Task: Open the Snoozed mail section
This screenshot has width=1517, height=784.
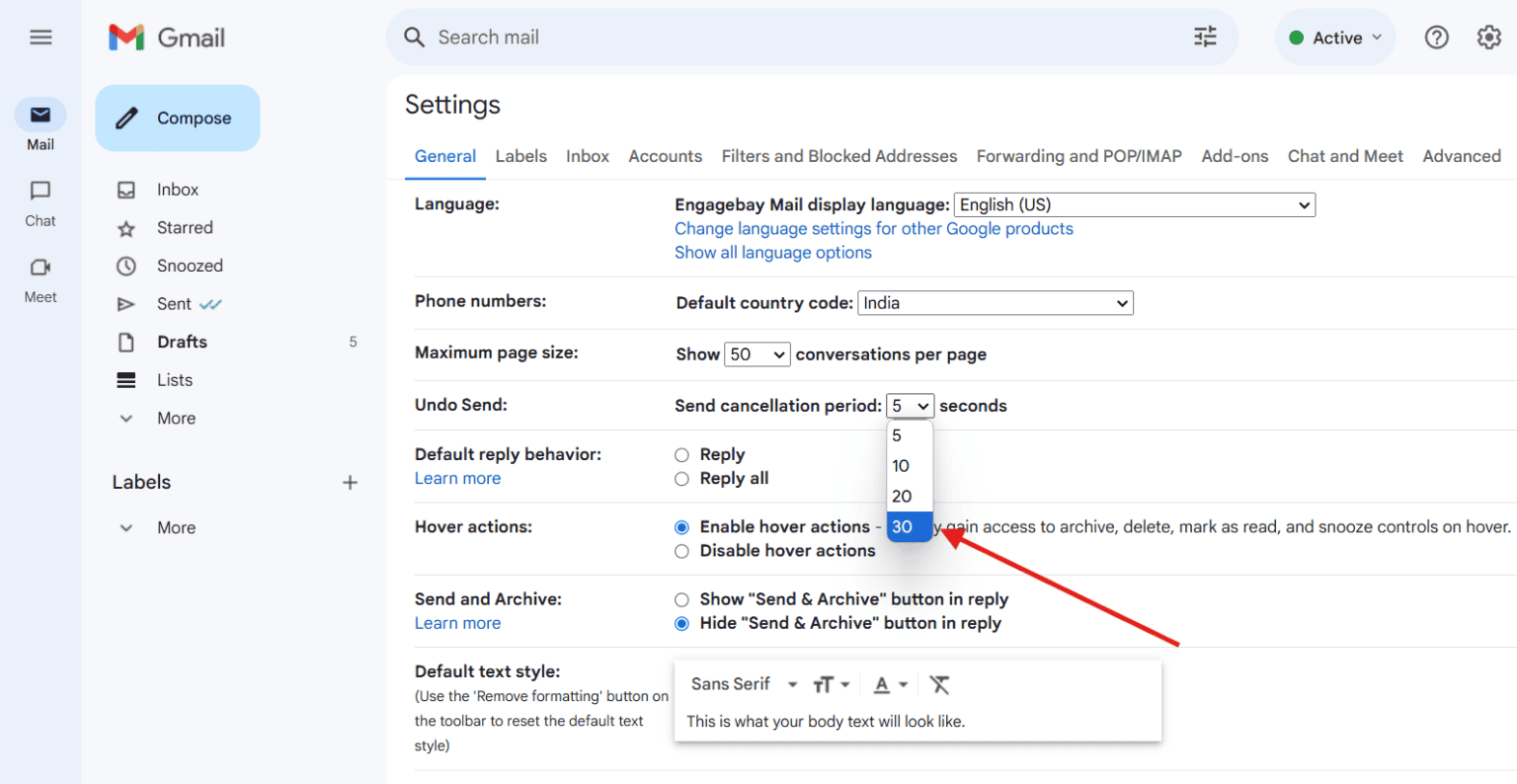Action: (189, 265)
